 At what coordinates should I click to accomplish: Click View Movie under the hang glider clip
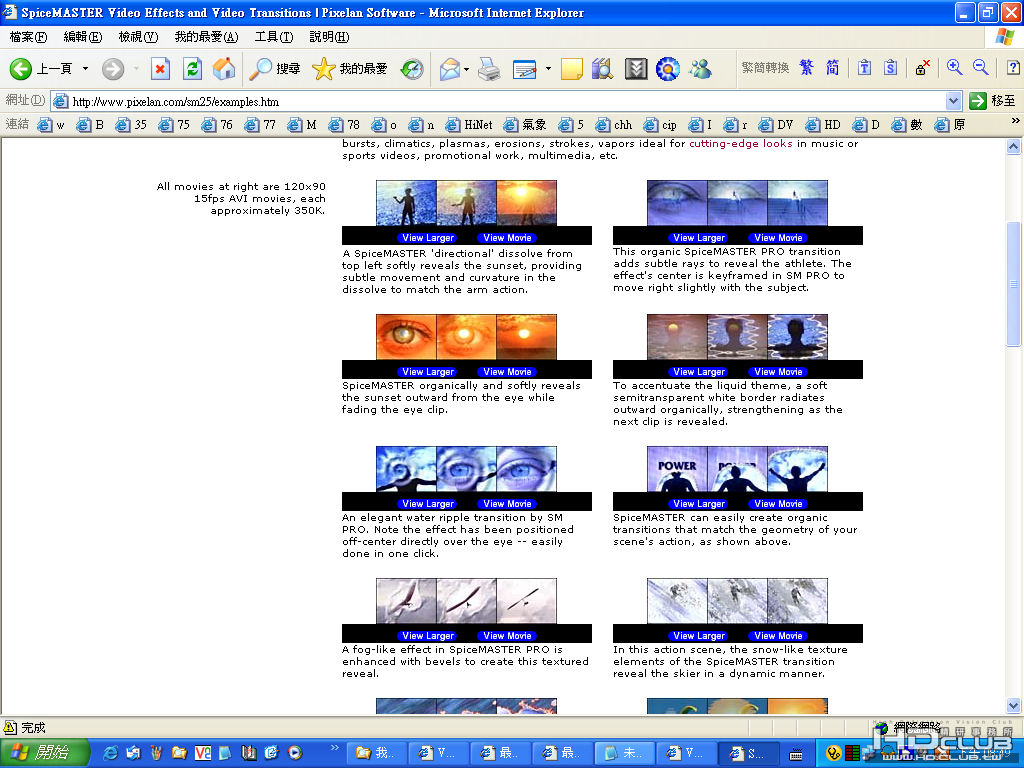507,635
